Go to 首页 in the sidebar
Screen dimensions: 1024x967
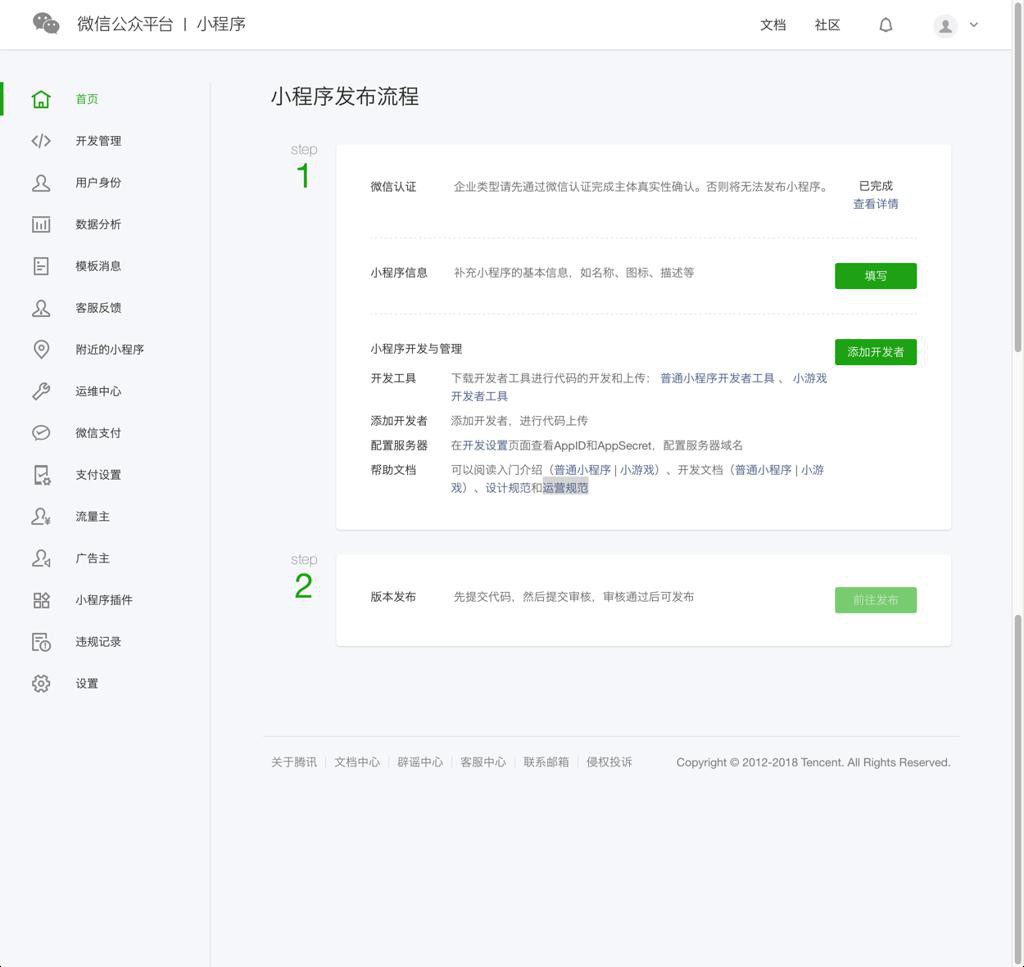pos(87,99)
